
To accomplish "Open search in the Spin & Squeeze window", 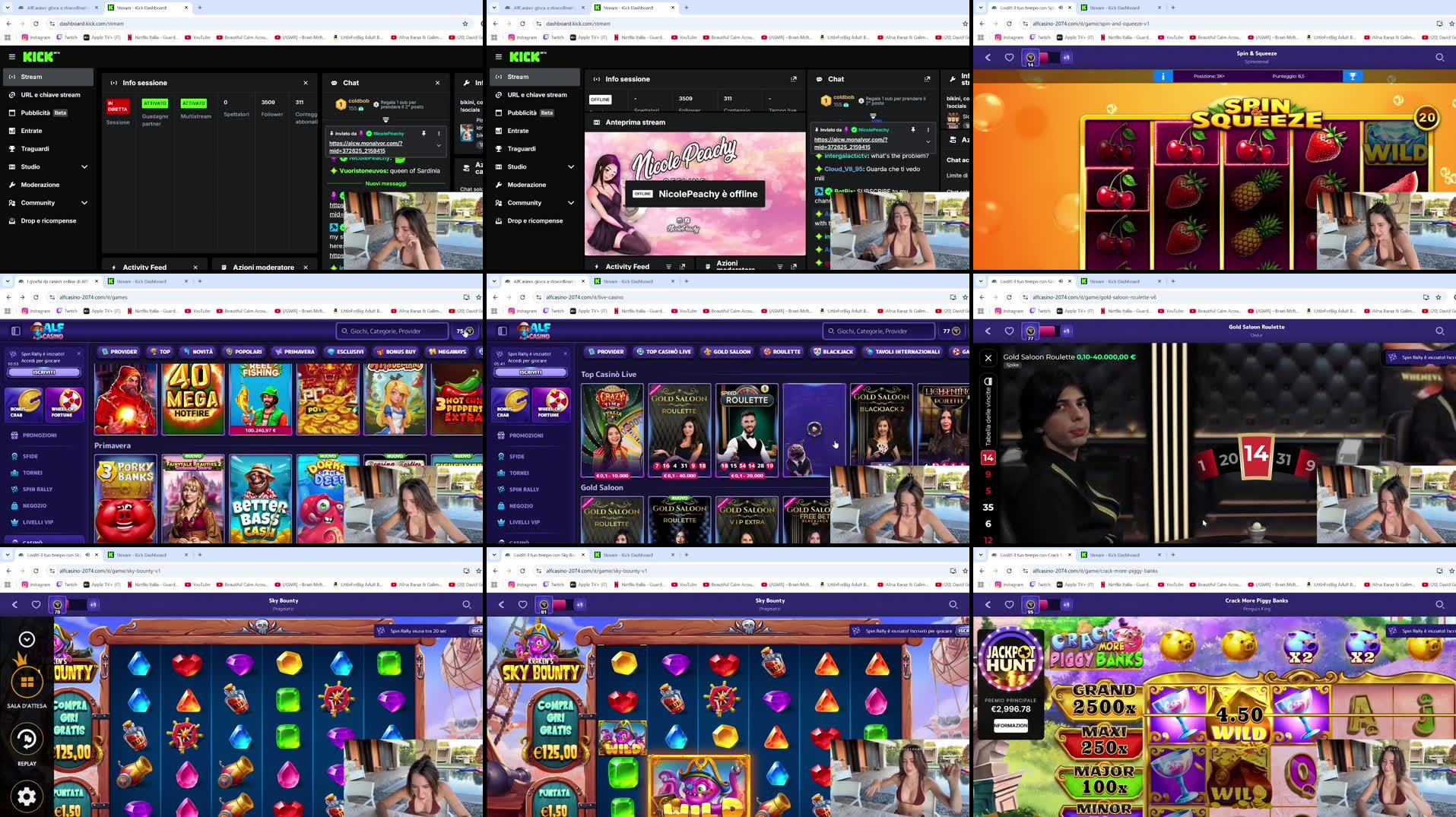I will pos(1439,57).
